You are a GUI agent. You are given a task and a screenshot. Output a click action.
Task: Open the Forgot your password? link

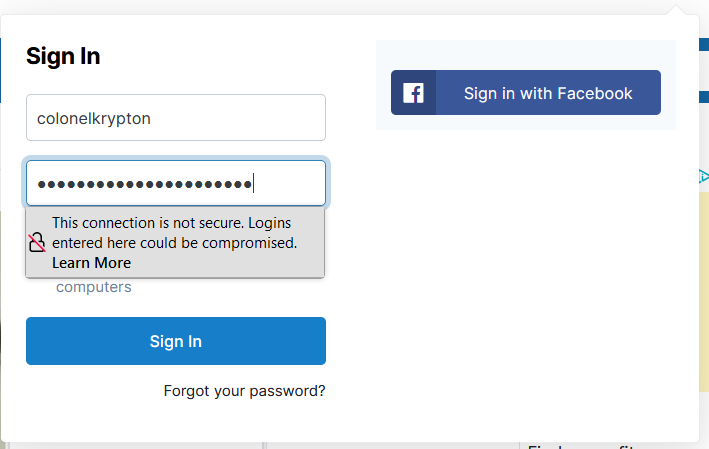(x=244, y=391)
